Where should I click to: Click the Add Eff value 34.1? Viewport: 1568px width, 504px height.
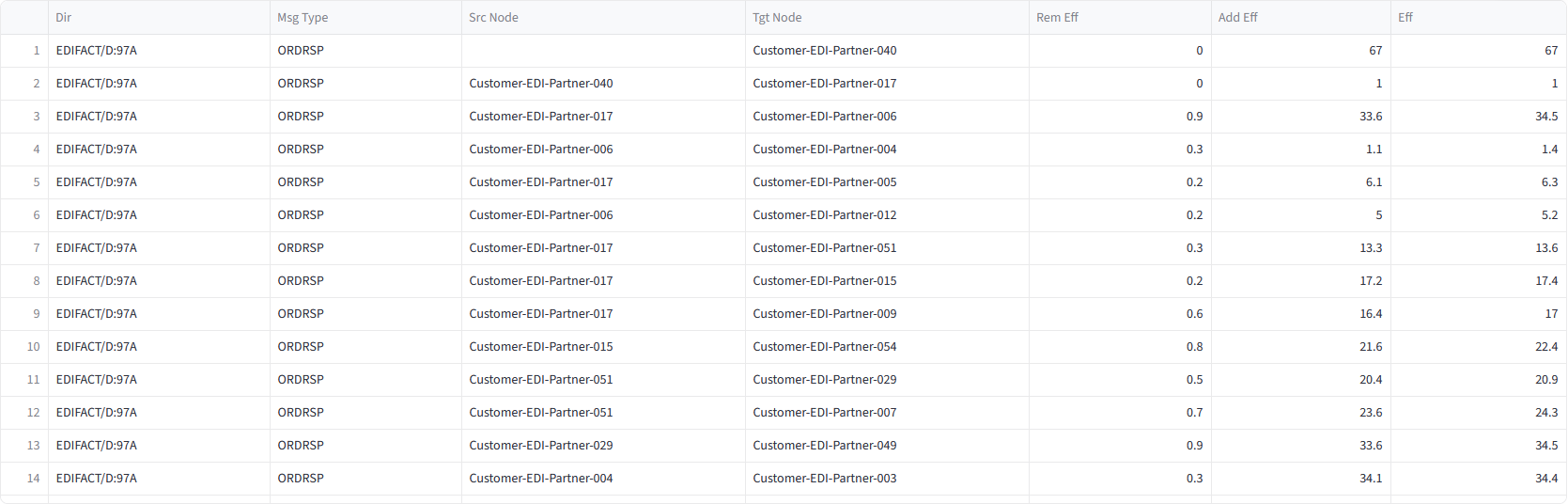(1370, 479)
